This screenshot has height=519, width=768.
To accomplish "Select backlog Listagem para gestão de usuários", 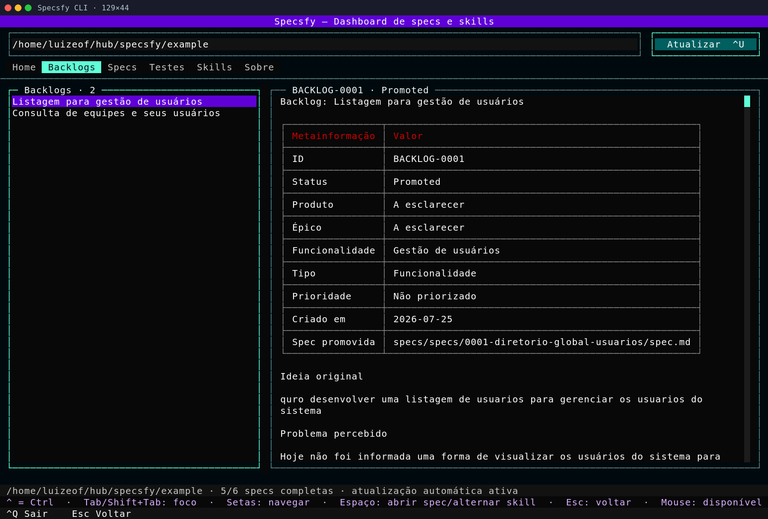I will pos(134,101).
